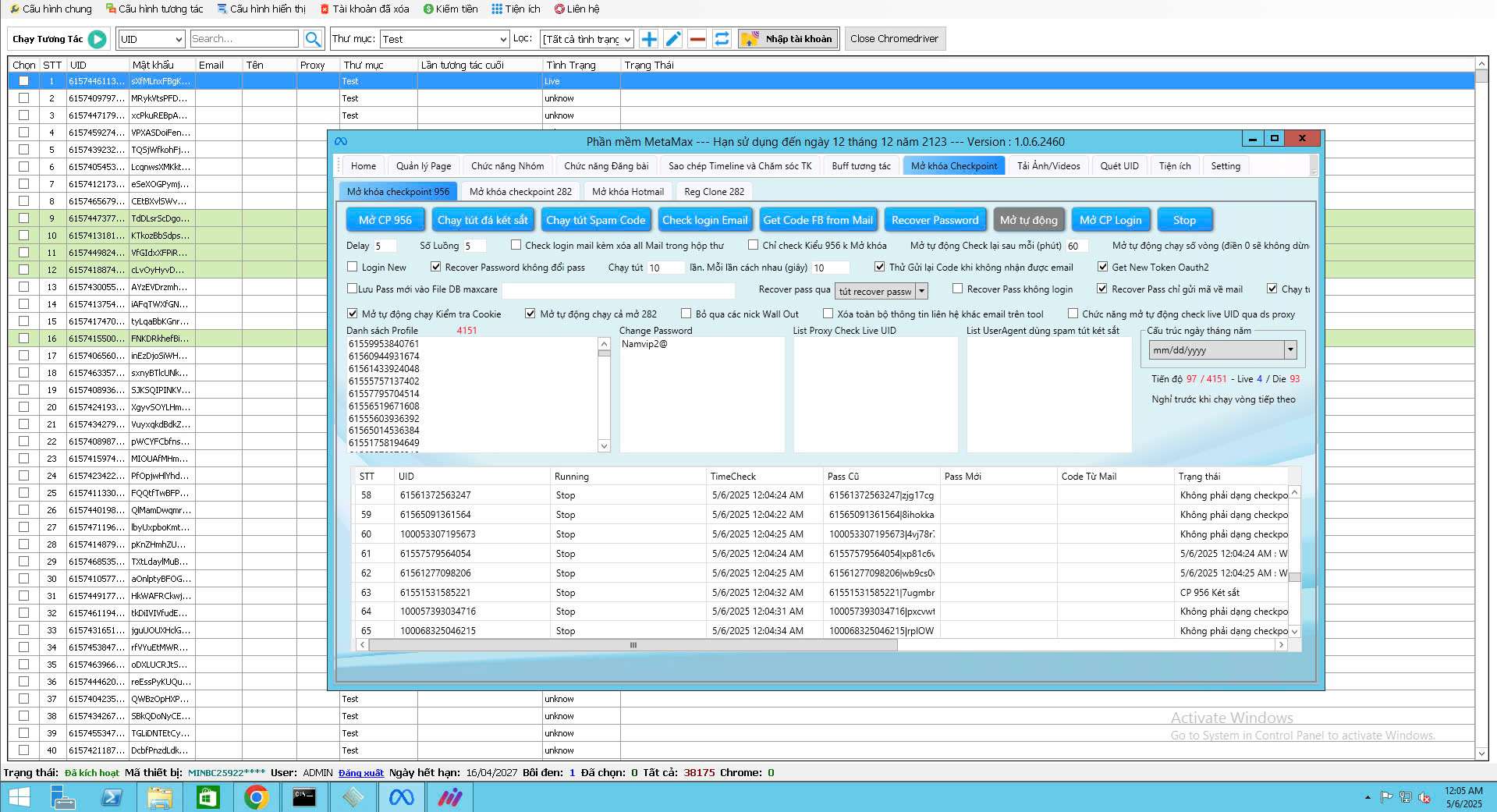Open the Lọc tình trạng dropdown
Viewport: 1497px width, 812px height.
click(x=587, y=39)
